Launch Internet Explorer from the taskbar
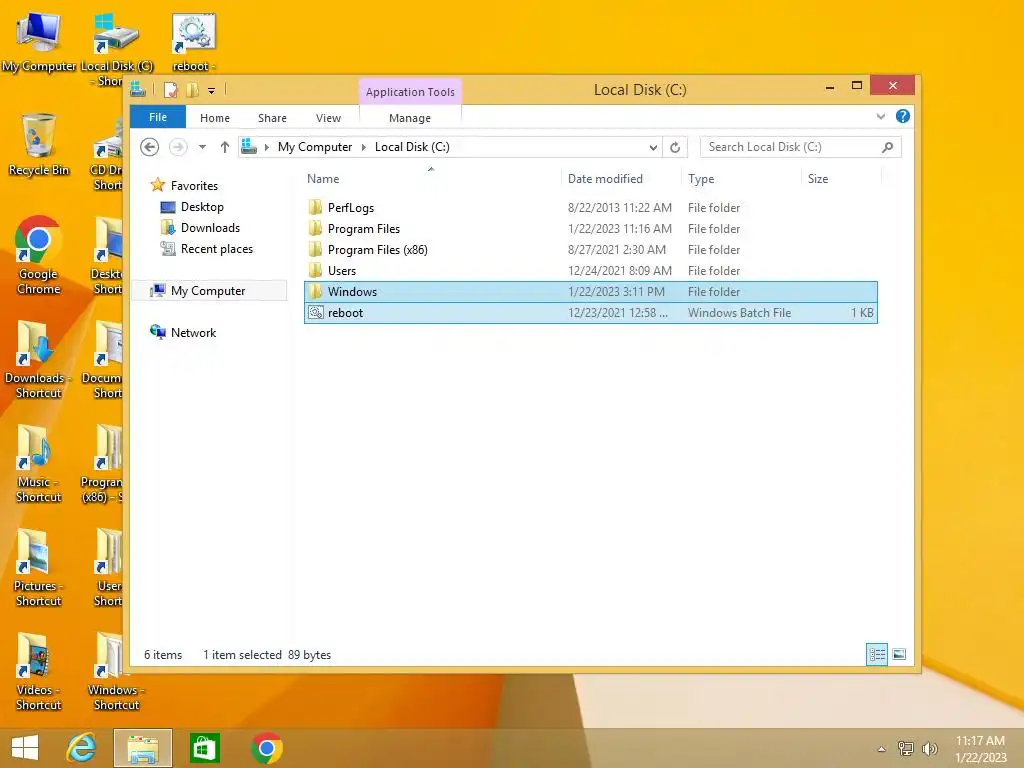The height and width of the screenshot is (768, 1024). tap(81, 748)
